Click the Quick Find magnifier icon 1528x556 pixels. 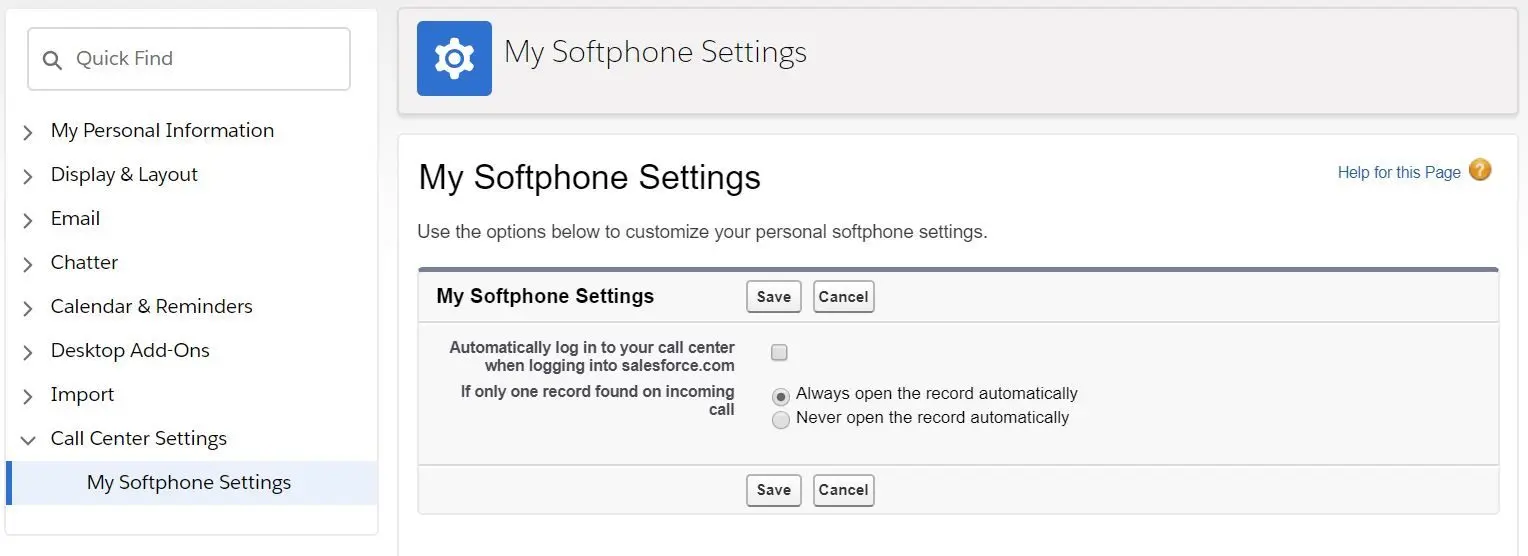[x=52, y=60]
